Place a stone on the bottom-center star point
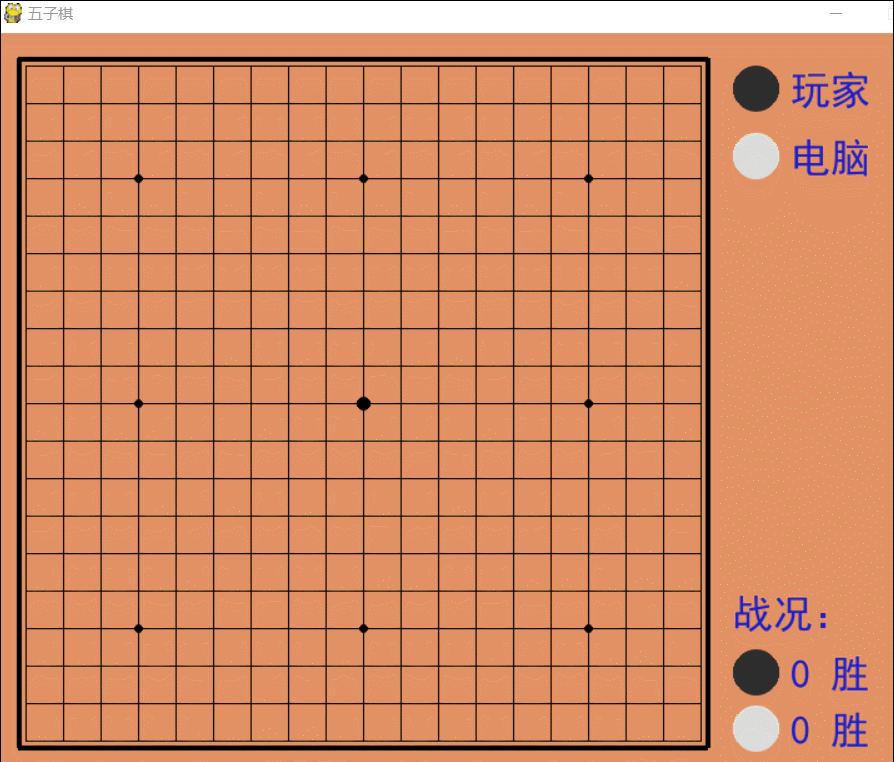Viewport: 894px width, 762px height. 363,628
